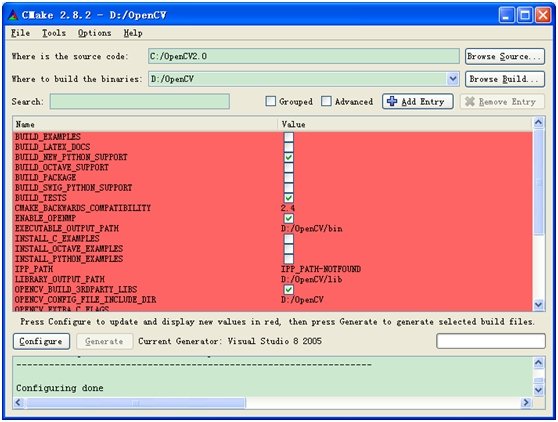Toggle the BUILD_EXAMPLES checkbox
Screen dimensions: 558x422
(x=289, y=137)
